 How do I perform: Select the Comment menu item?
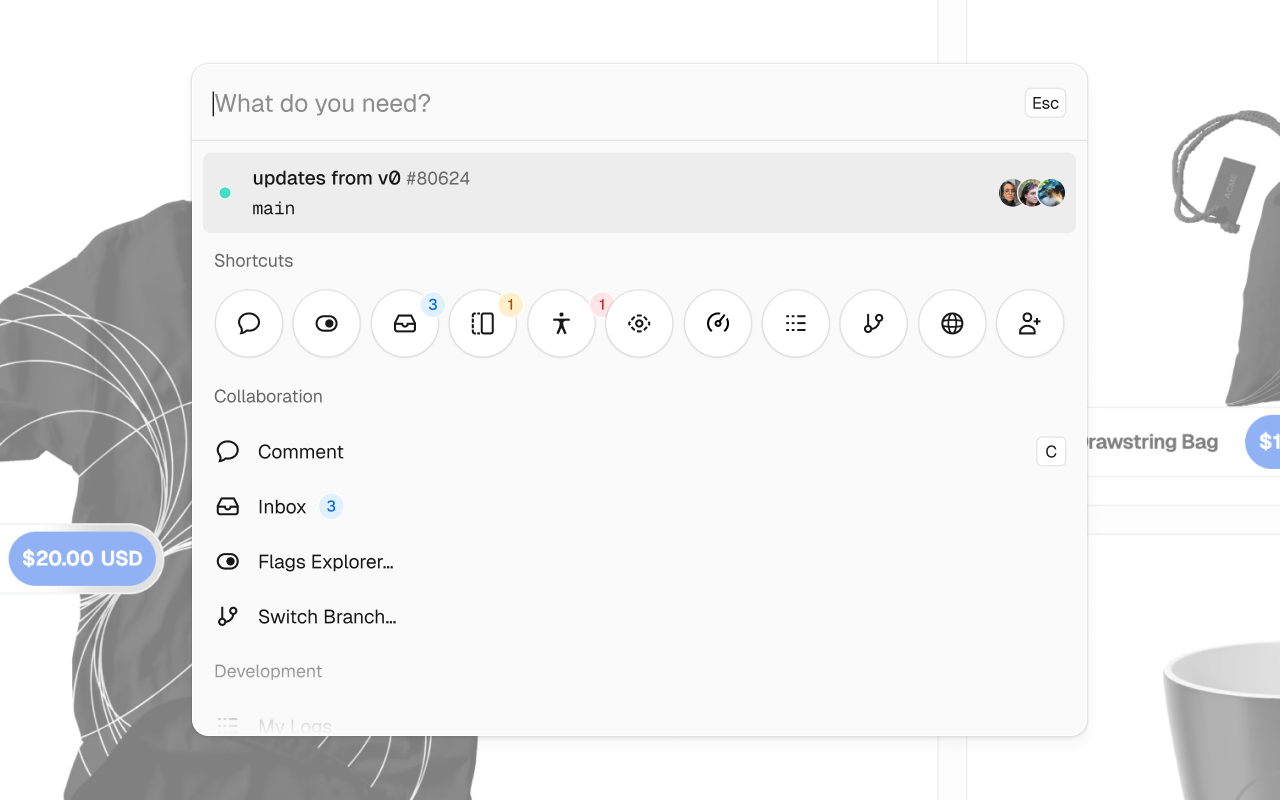[x=640, y=452]
